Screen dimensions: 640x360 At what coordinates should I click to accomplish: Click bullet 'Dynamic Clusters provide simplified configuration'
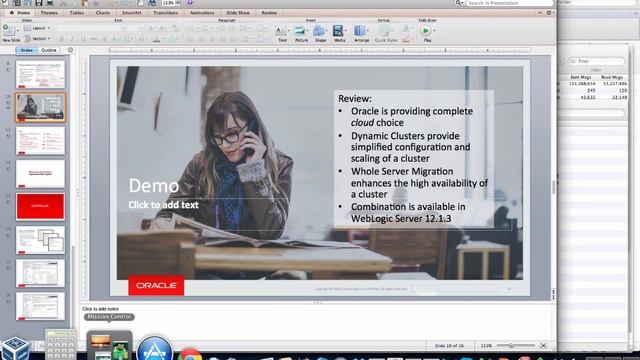pos(410,147)
